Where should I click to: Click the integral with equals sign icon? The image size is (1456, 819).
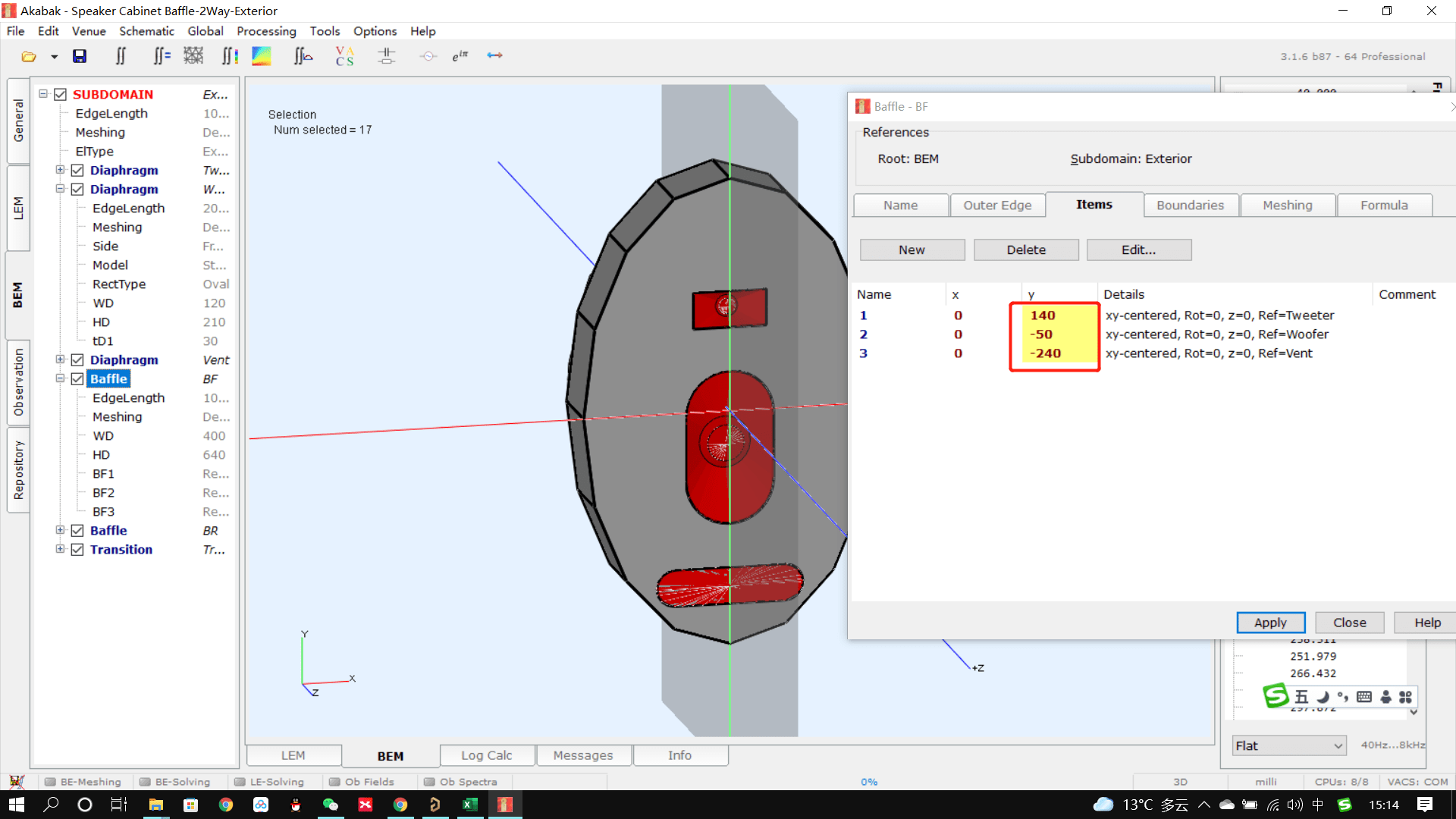pyautogui.click(x=162, y=56)
